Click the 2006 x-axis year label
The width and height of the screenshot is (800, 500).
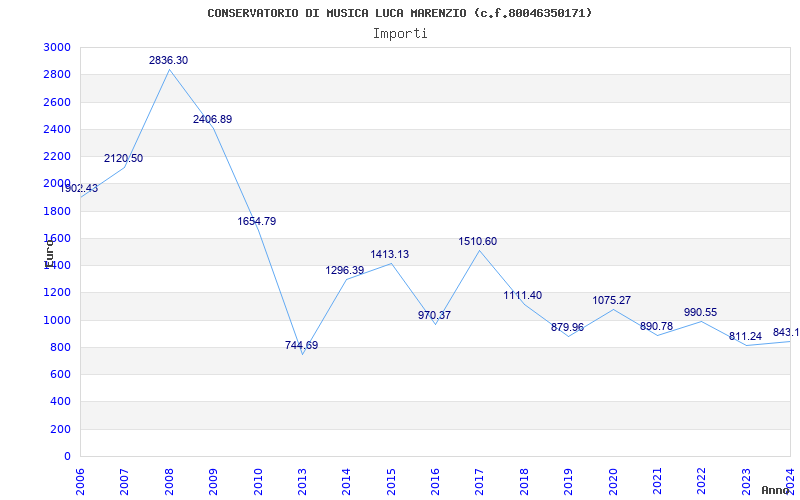80,480
